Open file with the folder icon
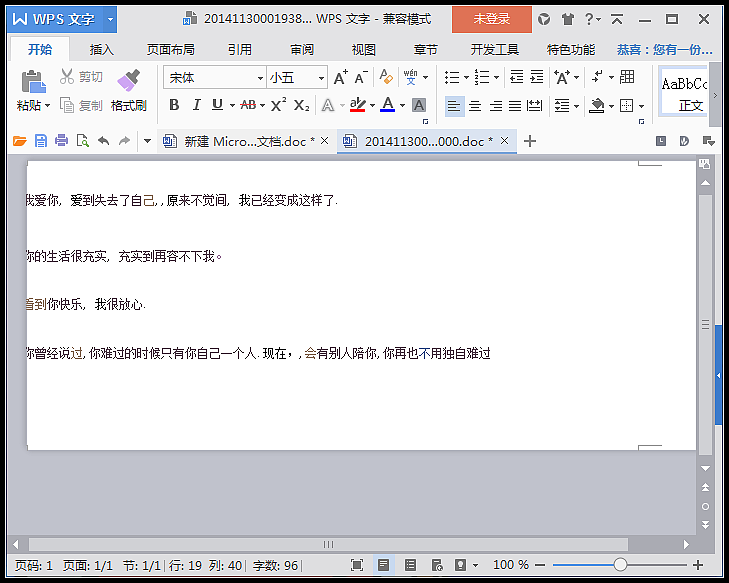Screen dimensions: 729x583 (20, 141)
